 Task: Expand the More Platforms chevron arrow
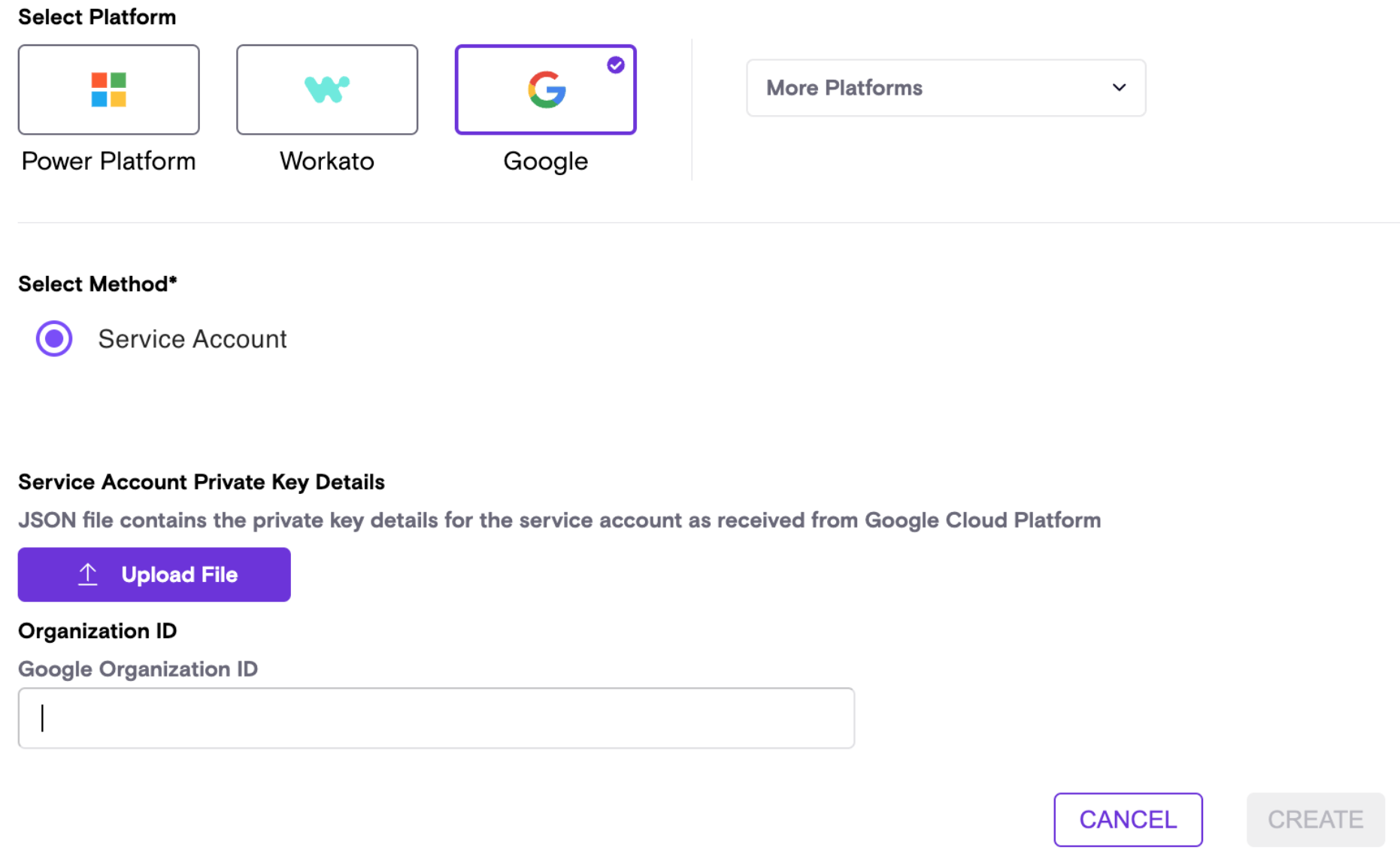tap(1119, 88)
